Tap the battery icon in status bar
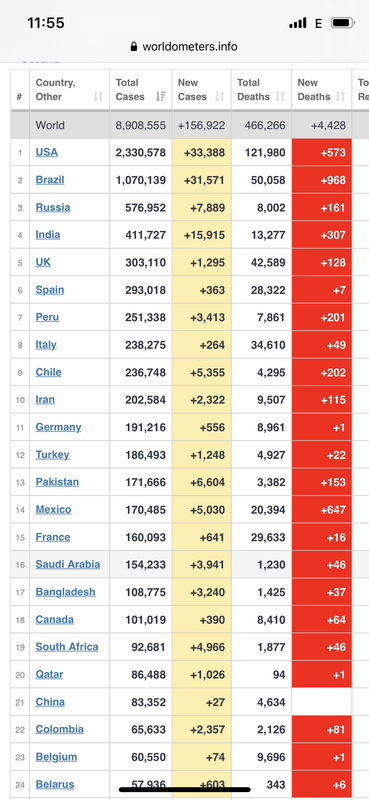Screen dimensions: 369x800 click(342, 23)
